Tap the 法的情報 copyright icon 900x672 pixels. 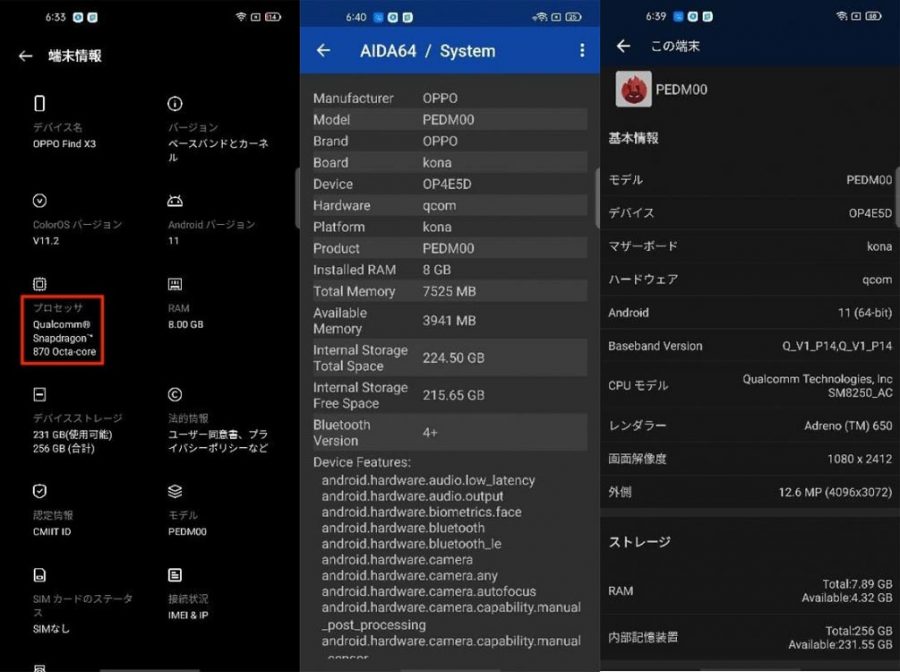(x=175, y=394)
